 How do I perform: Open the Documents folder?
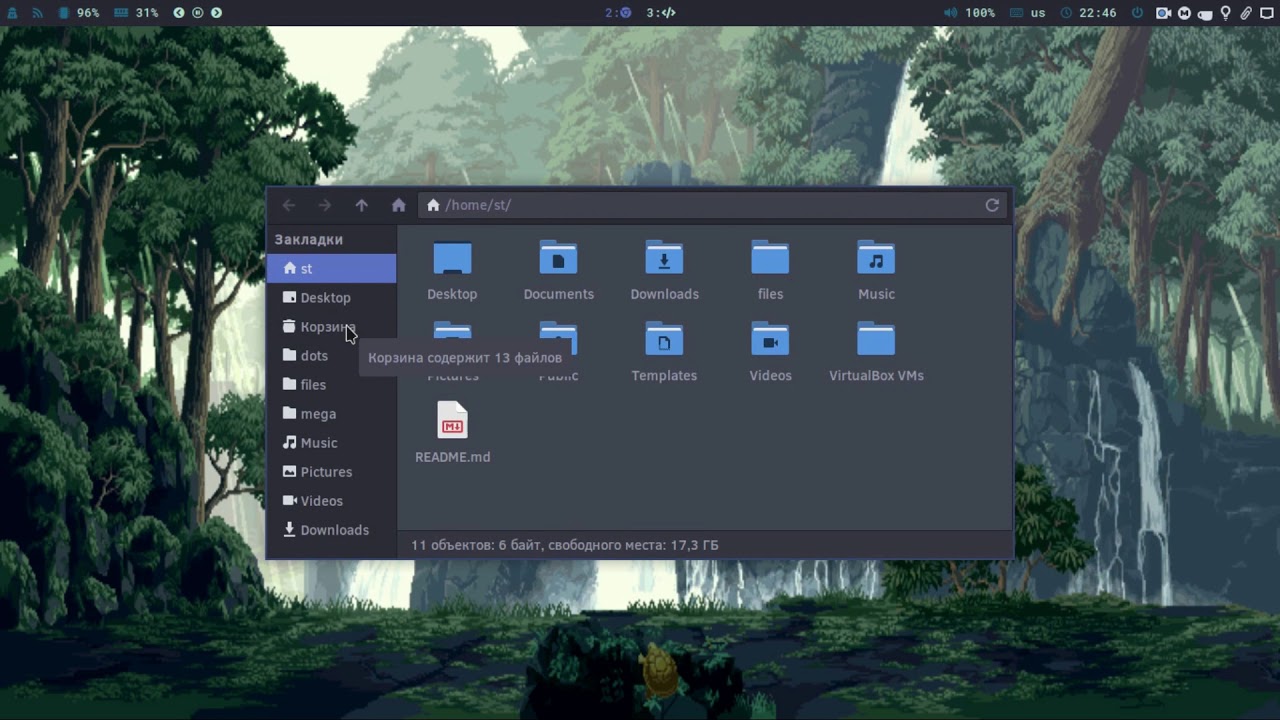558,259
